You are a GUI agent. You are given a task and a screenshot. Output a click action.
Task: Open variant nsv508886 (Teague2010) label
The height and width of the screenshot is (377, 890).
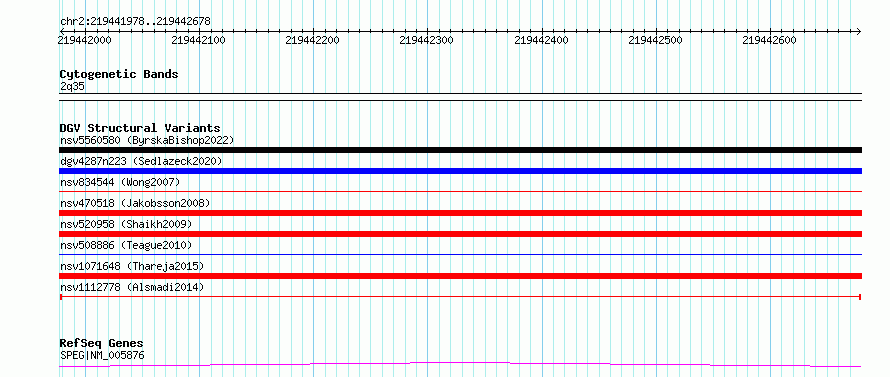tap(126, 245)
